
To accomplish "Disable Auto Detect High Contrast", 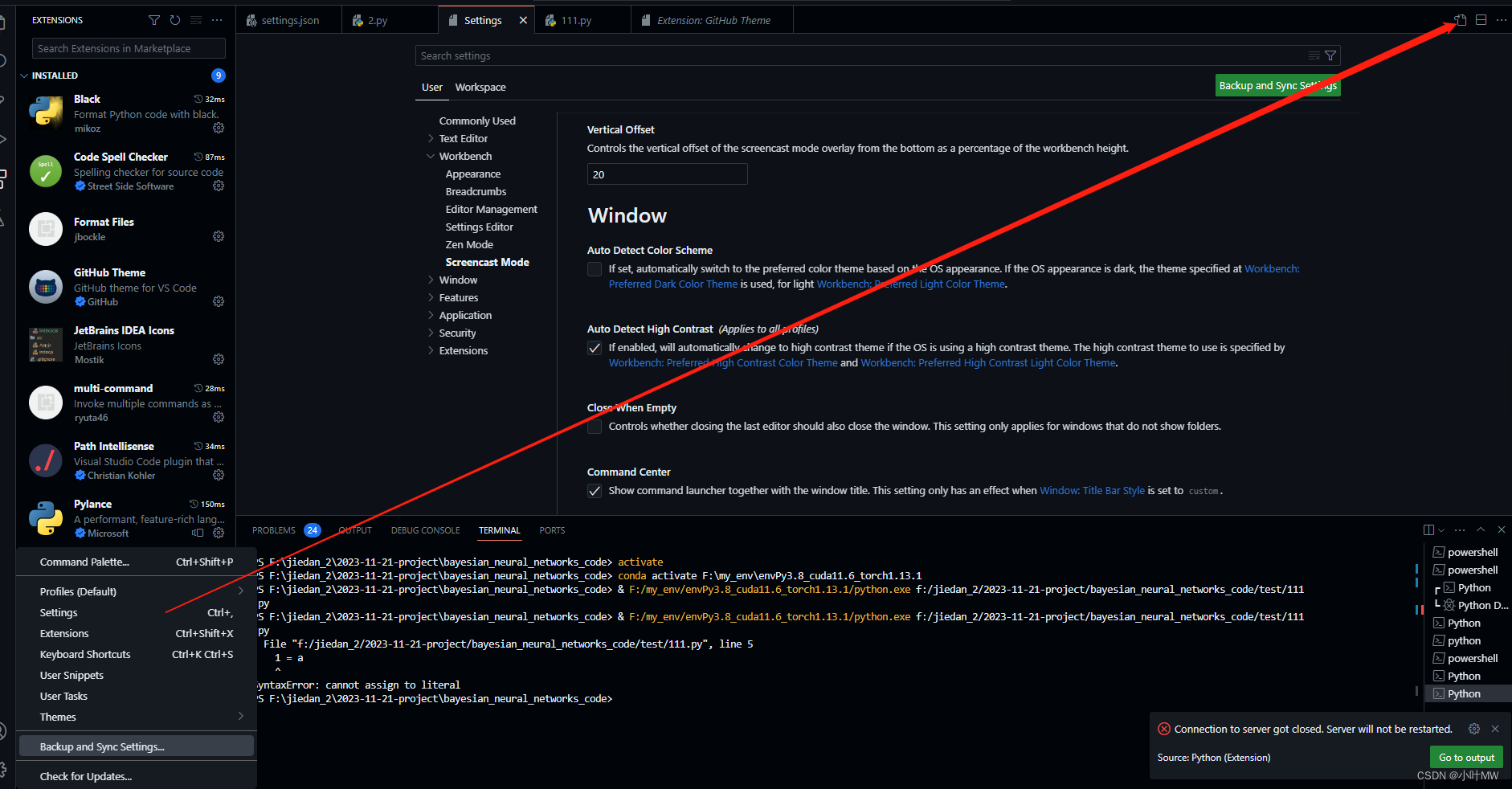I will [x=595, y=348].
